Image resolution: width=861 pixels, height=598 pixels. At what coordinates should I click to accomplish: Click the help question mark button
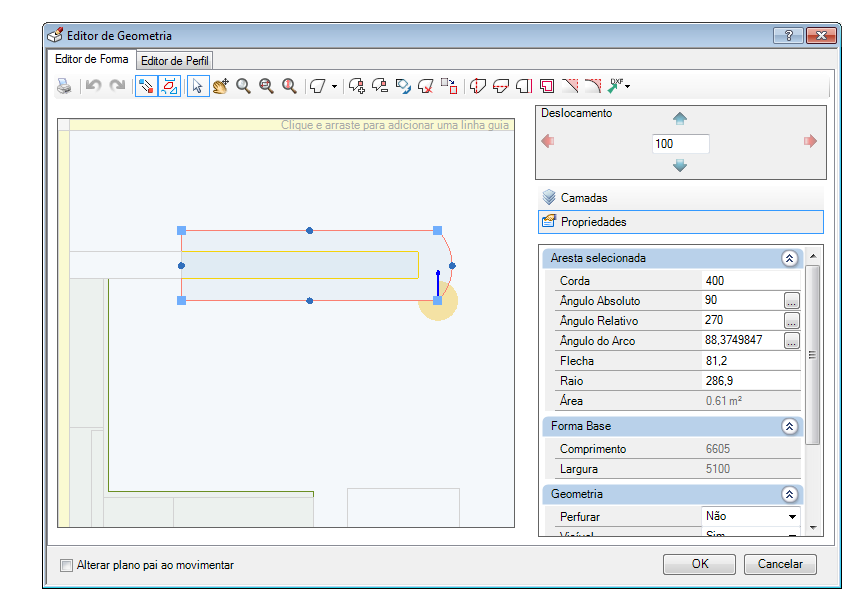[789, 36]
